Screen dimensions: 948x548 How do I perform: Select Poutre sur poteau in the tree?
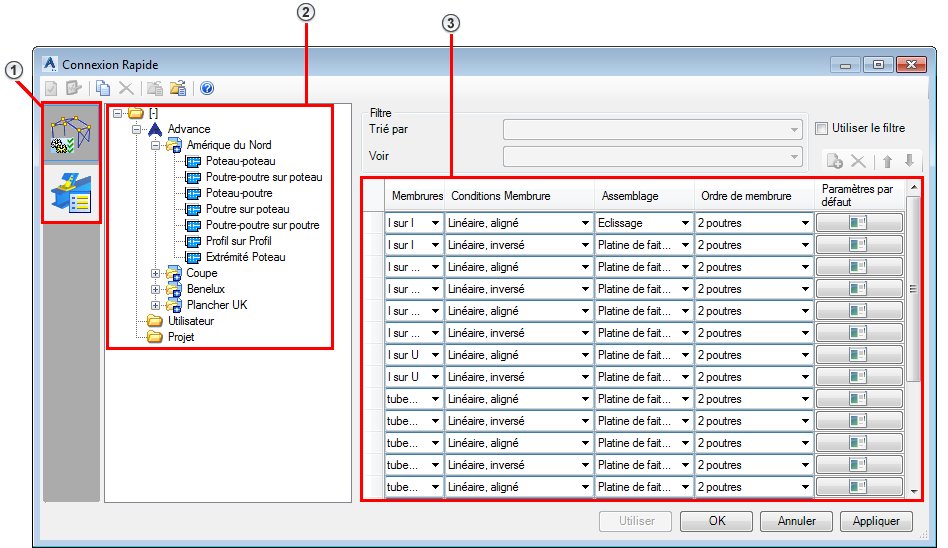(x=247, y=209)
